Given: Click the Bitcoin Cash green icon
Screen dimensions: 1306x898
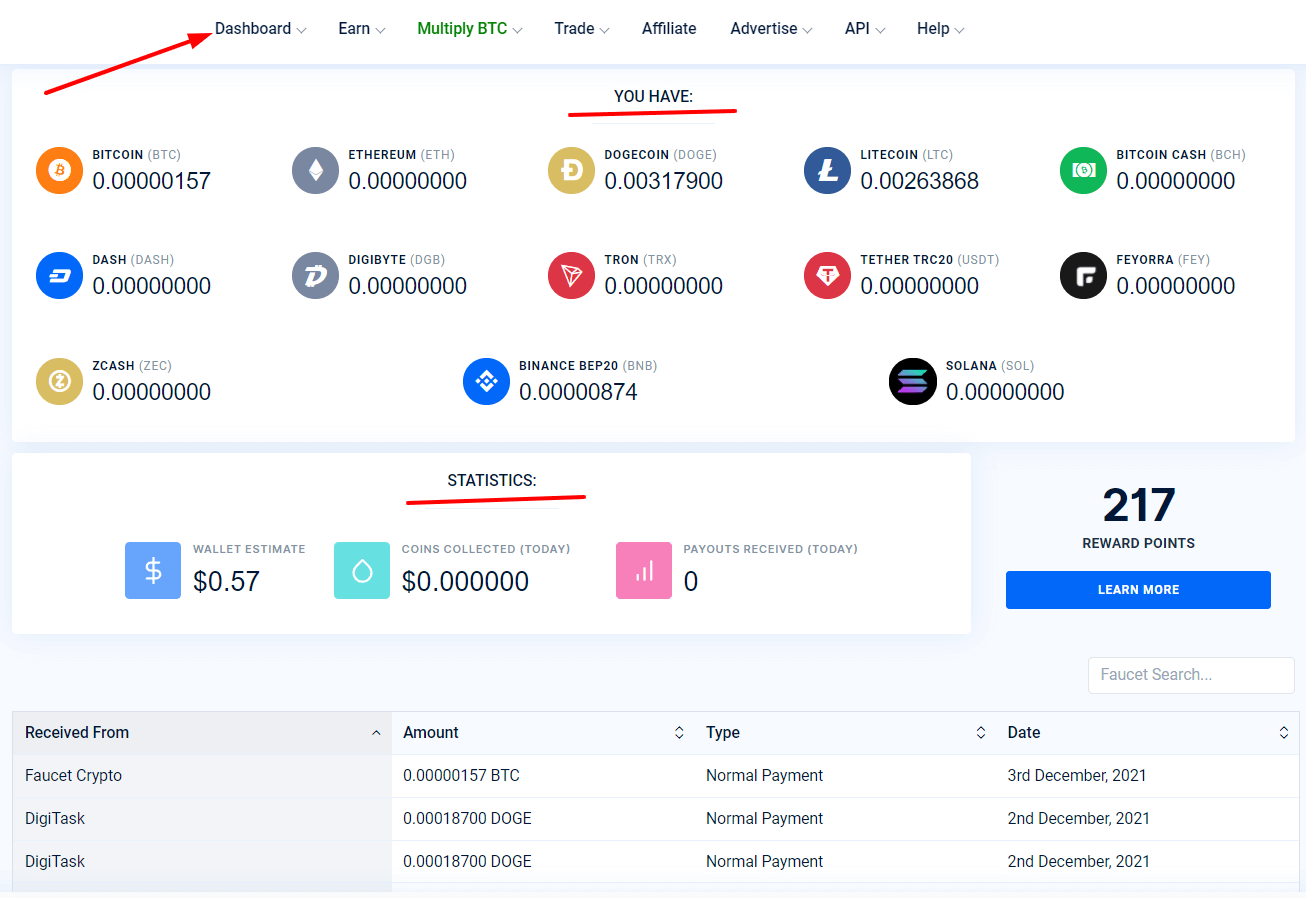Looking at the screenshot, I should (1083, 170).
